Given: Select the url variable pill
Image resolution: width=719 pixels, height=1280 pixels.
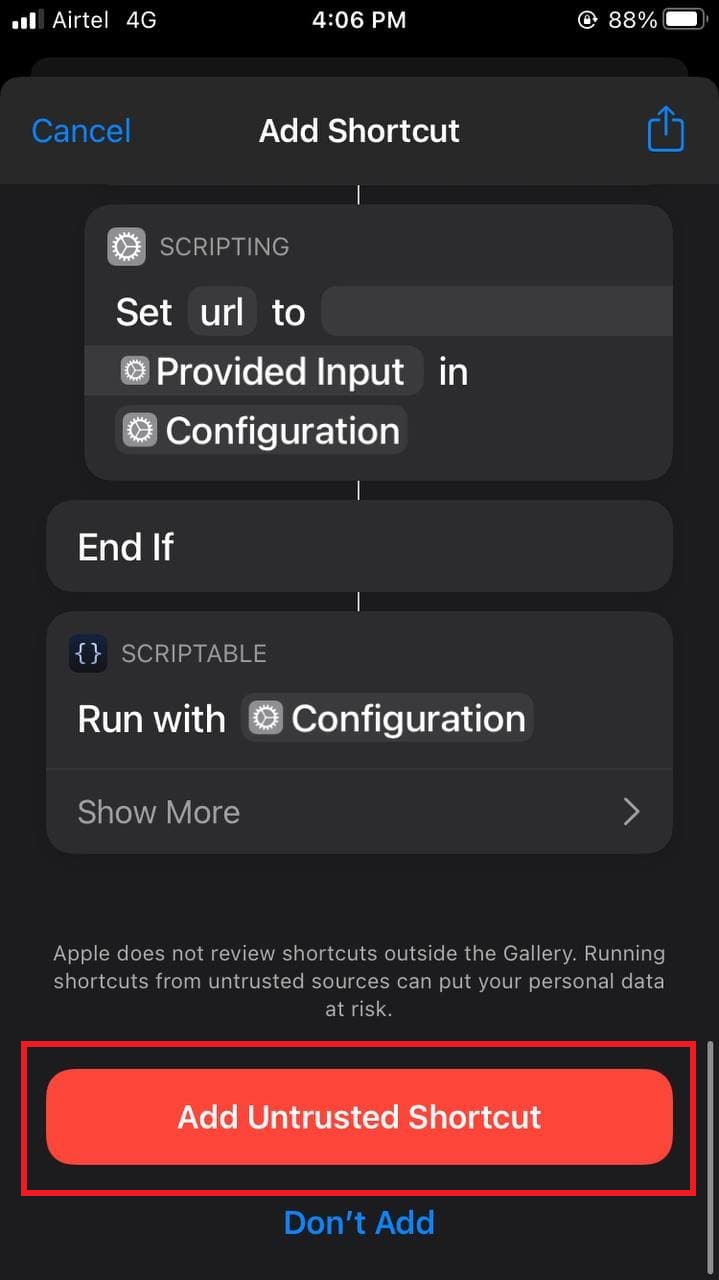Looking at the screenshot, I should tap(221, 311).
